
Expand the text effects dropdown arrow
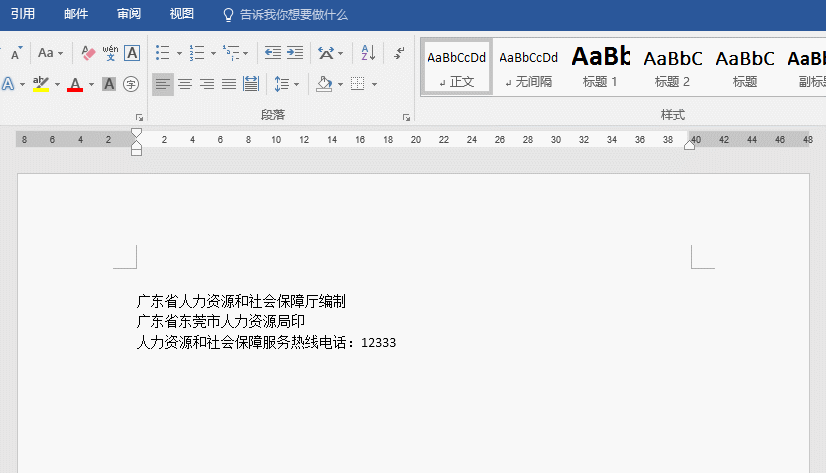pyautogui.click(x=22, y=84)
